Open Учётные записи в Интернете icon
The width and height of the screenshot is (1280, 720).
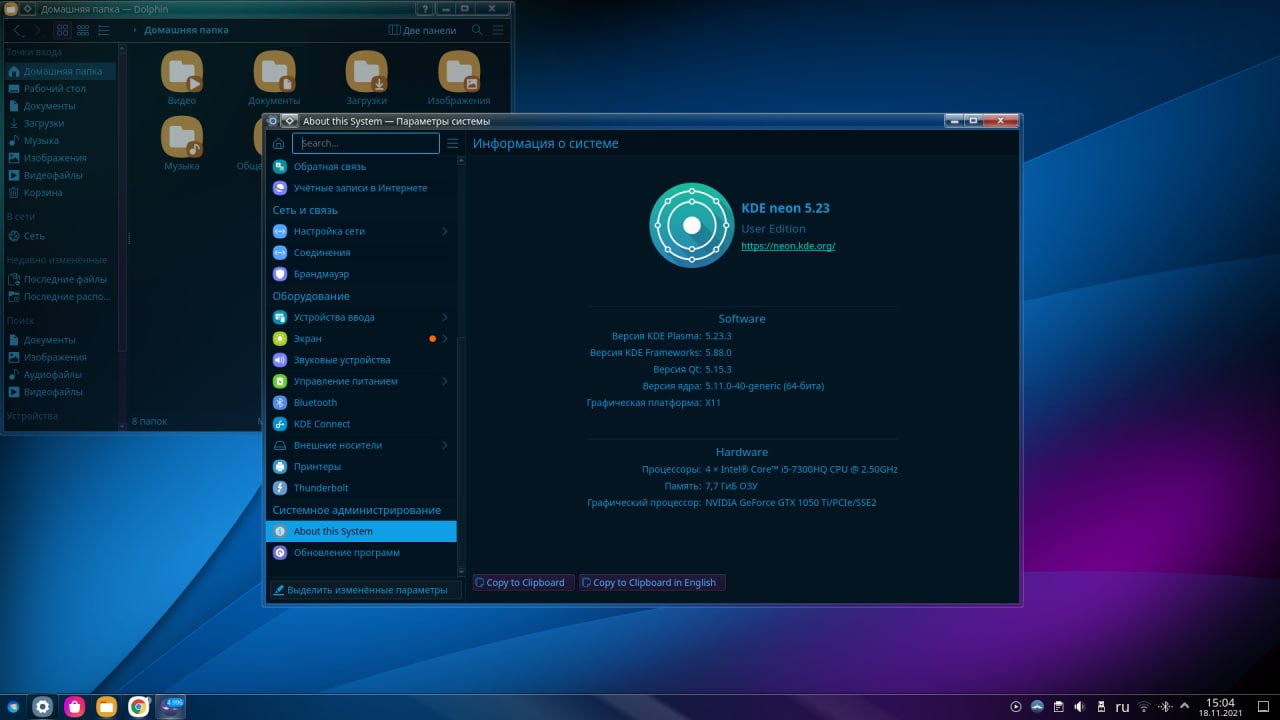(280, 188)
